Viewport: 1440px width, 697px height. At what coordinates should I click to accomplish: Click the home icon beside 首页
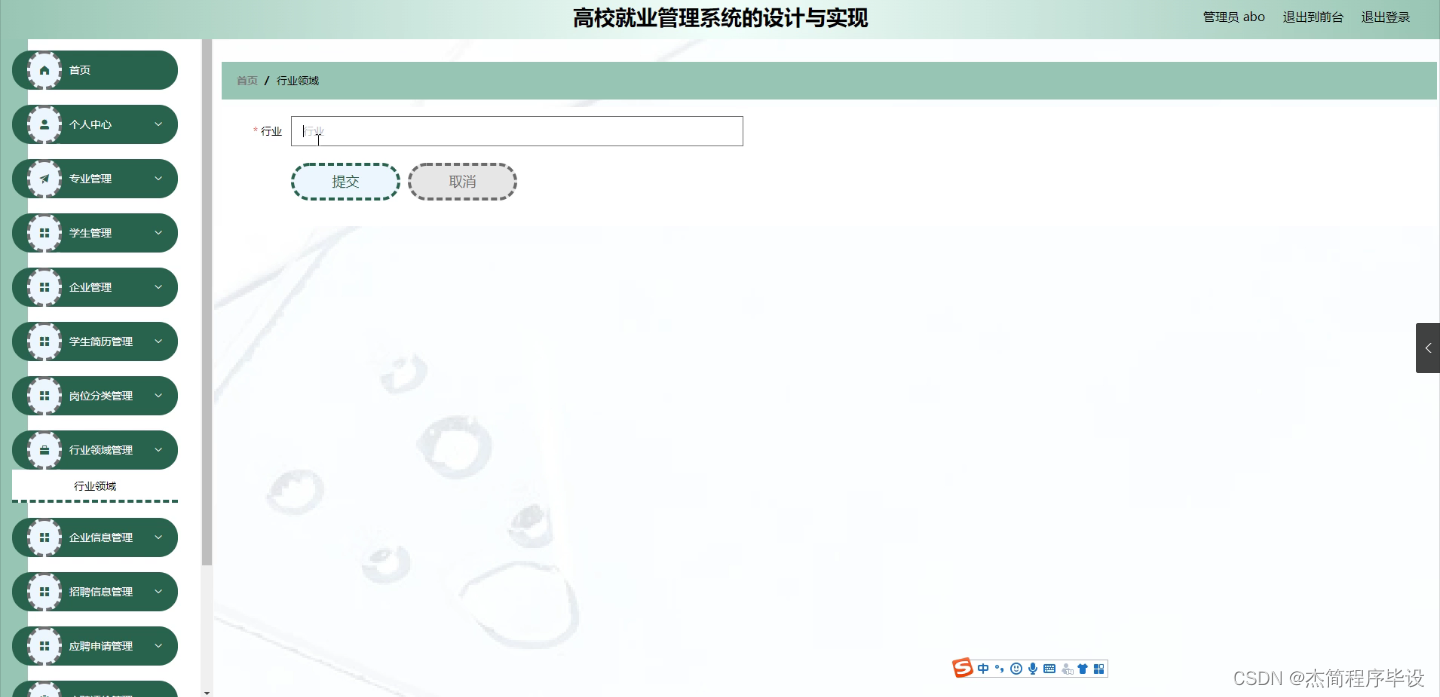click(x=43, y=69)
